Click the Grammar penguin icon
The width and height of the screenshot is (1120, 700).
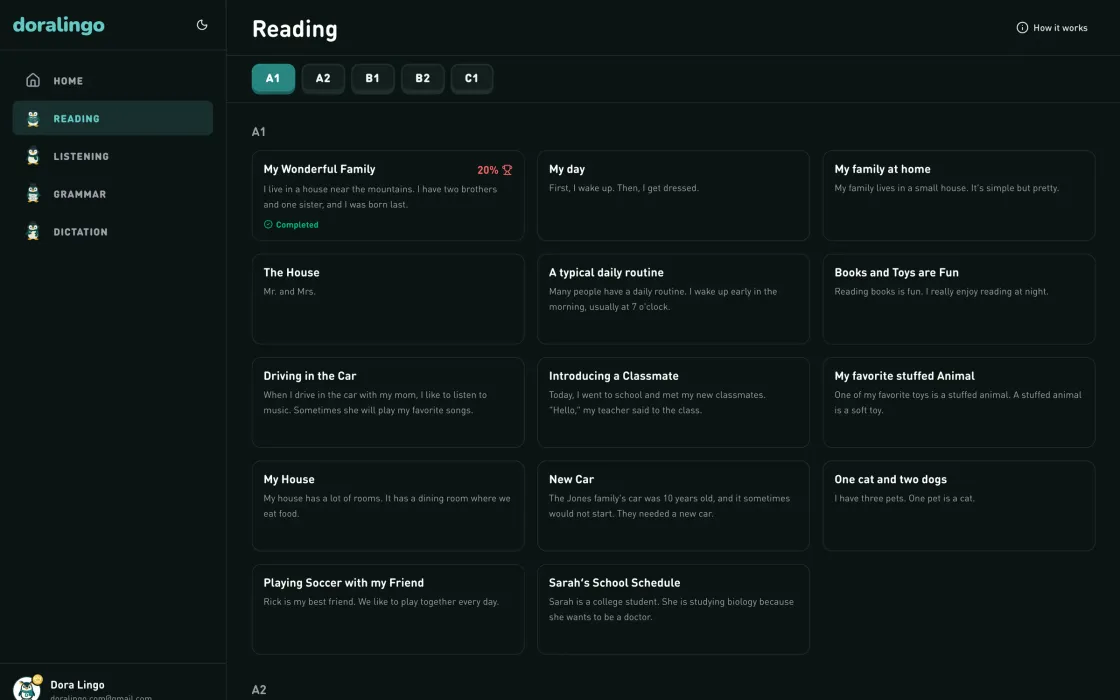point(33,194)
